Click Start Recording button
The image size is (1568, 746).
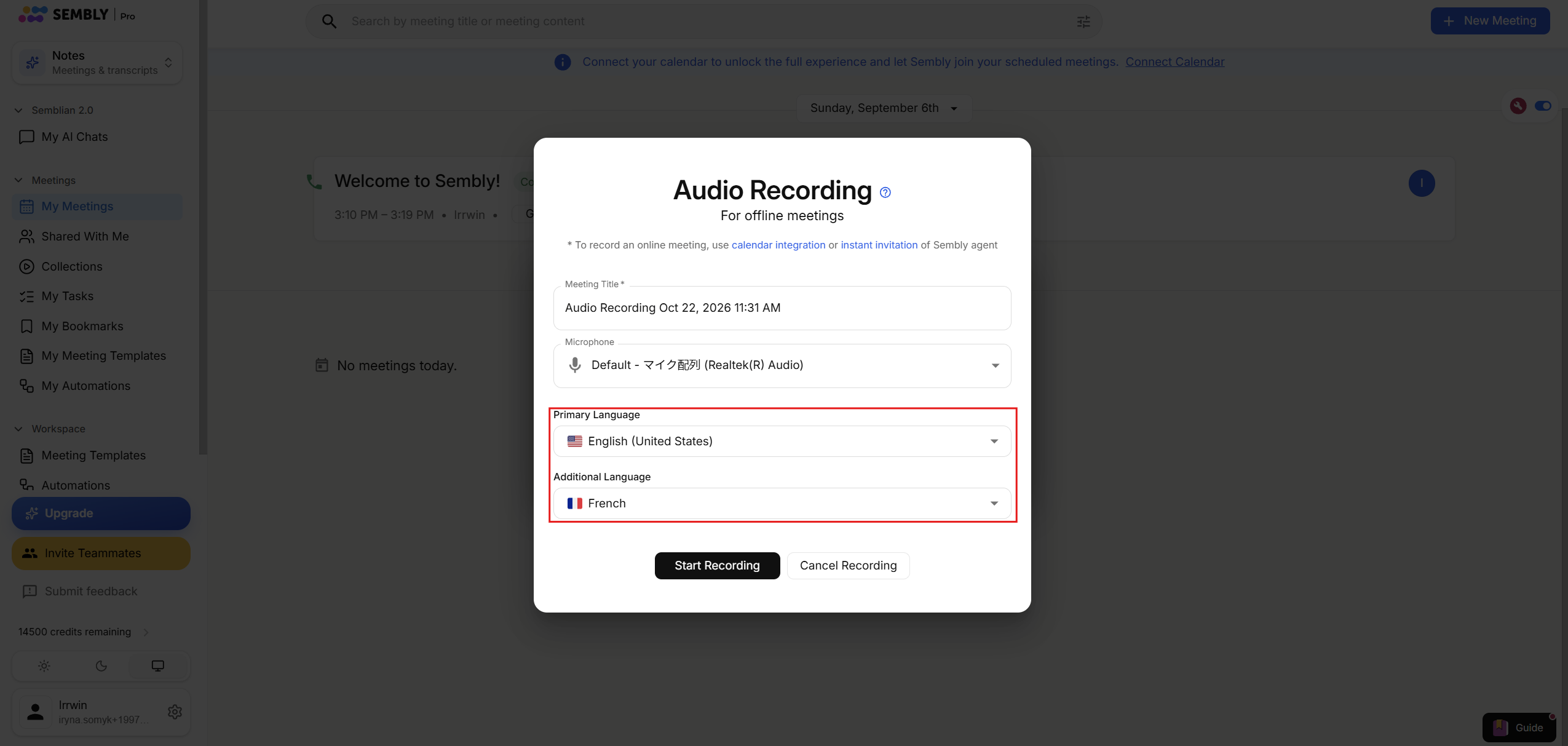pyautogui.click(x=717, y=565)
